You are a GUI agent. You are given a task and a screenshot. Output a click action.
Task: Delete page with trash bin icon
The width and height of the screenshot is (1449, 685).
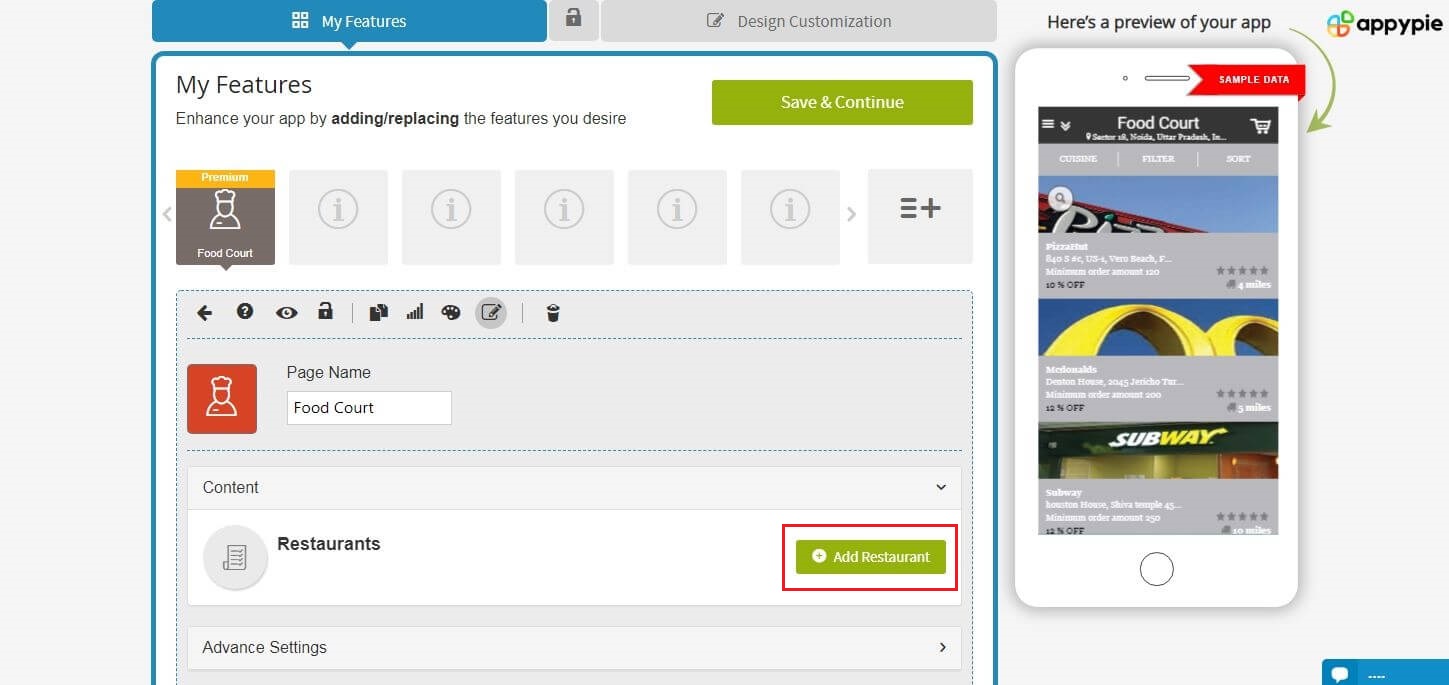[553, 313]
